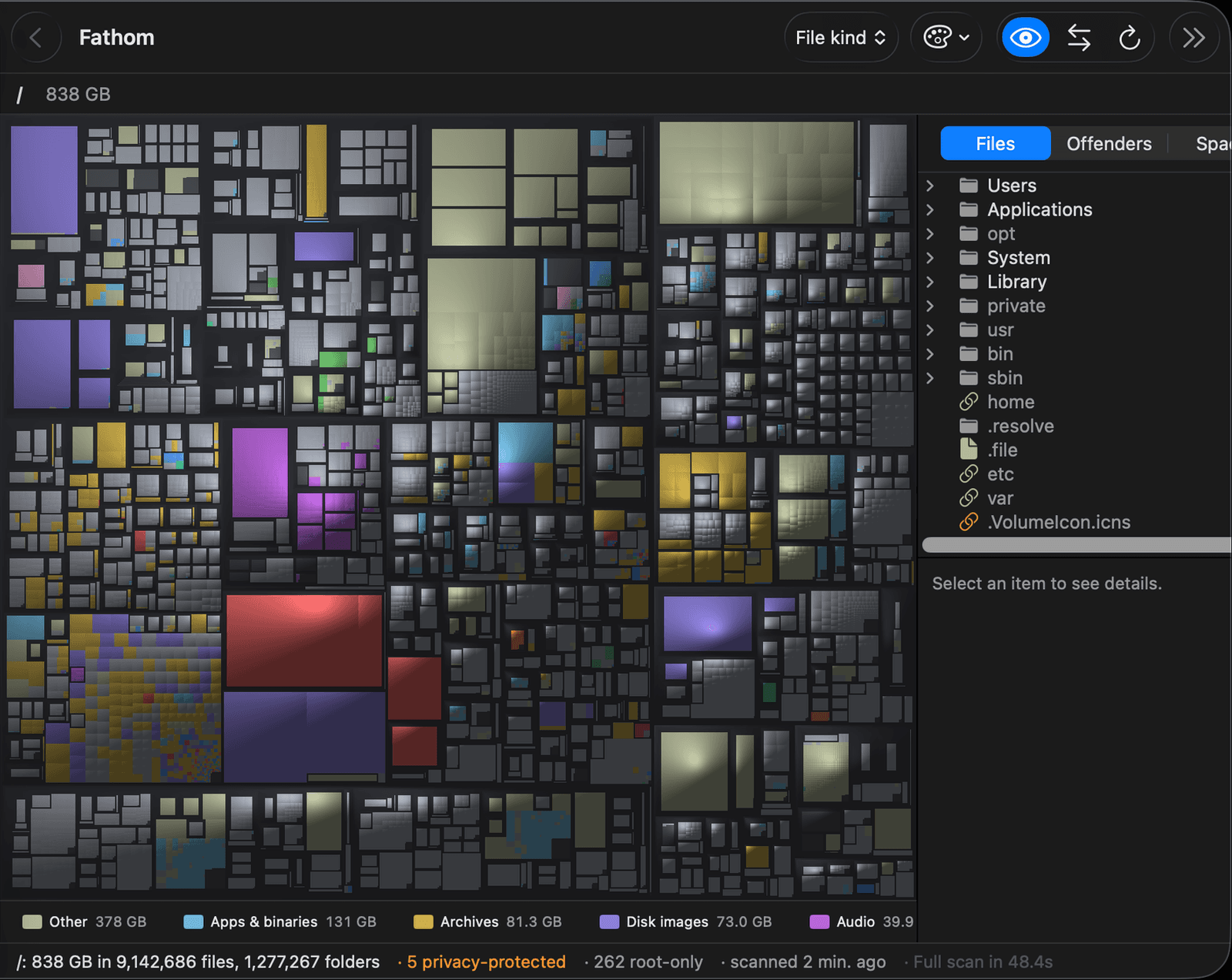Click the 262 root-only status text
The height and width of the screenshot is (980, 1232).
click(x=648, y=962)
